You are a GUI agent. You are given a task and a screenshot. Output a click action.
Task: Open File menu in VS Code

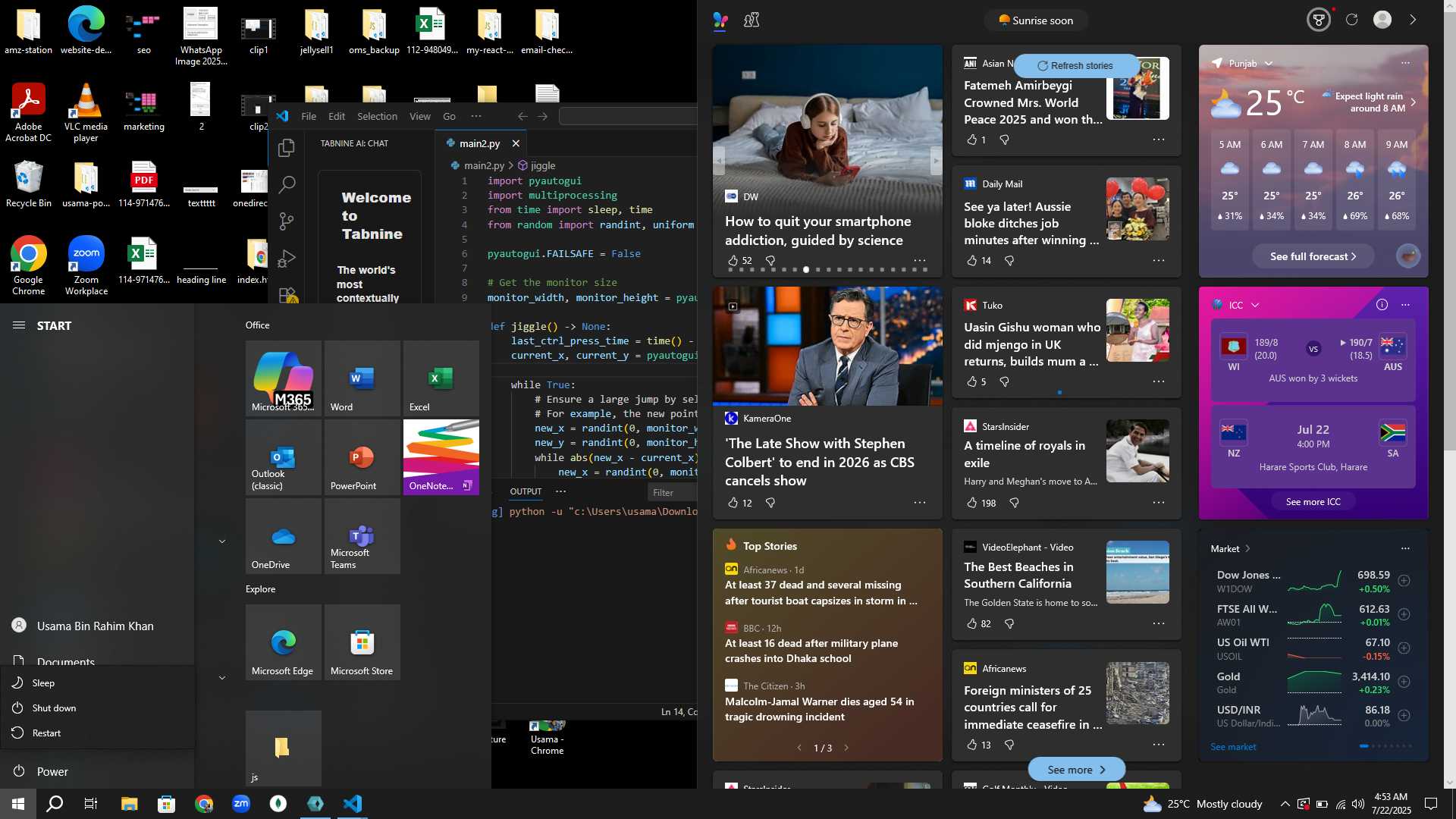(309, 116)
